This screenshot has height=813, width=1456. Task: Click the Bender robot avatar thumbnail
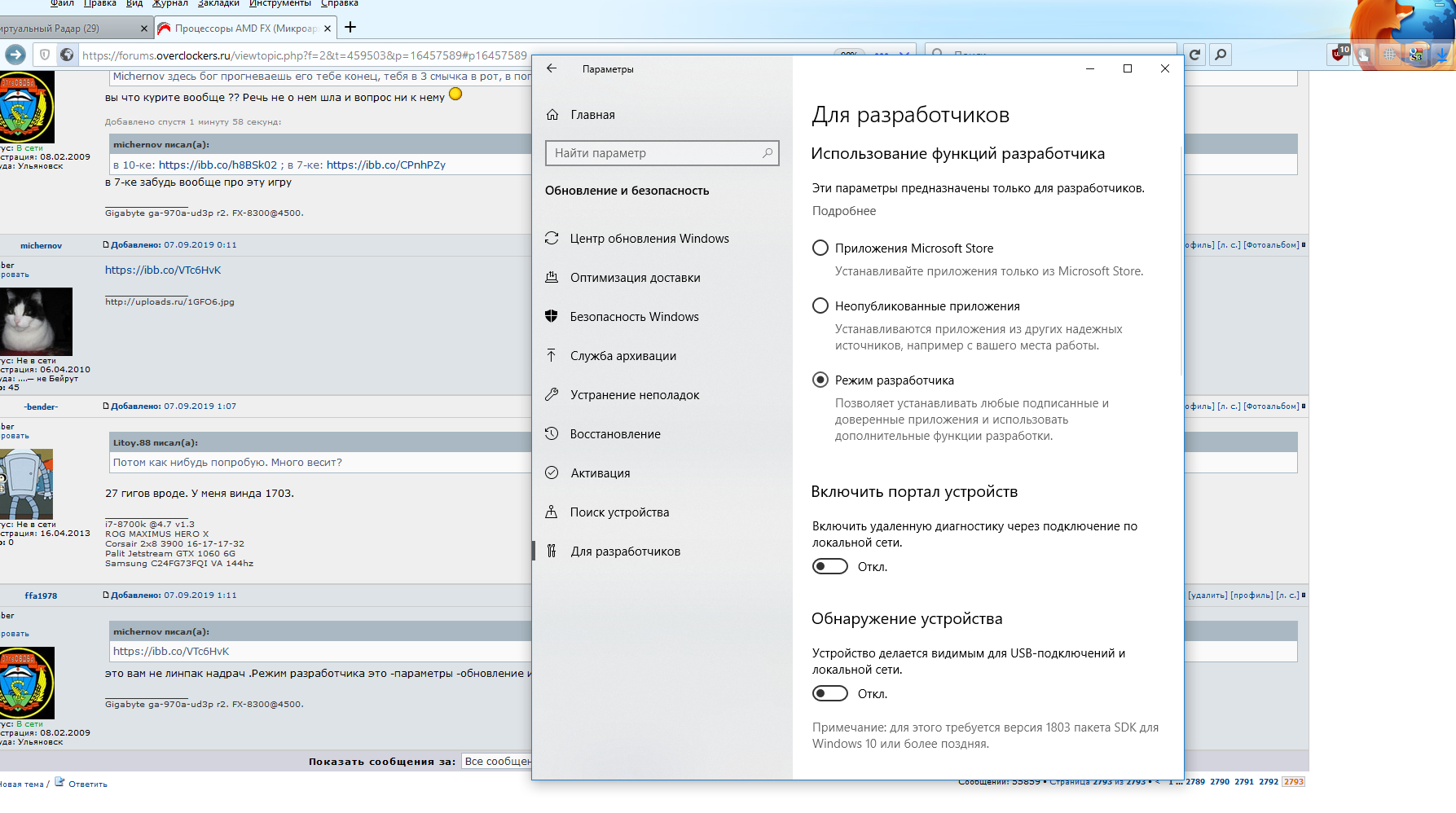26,484
